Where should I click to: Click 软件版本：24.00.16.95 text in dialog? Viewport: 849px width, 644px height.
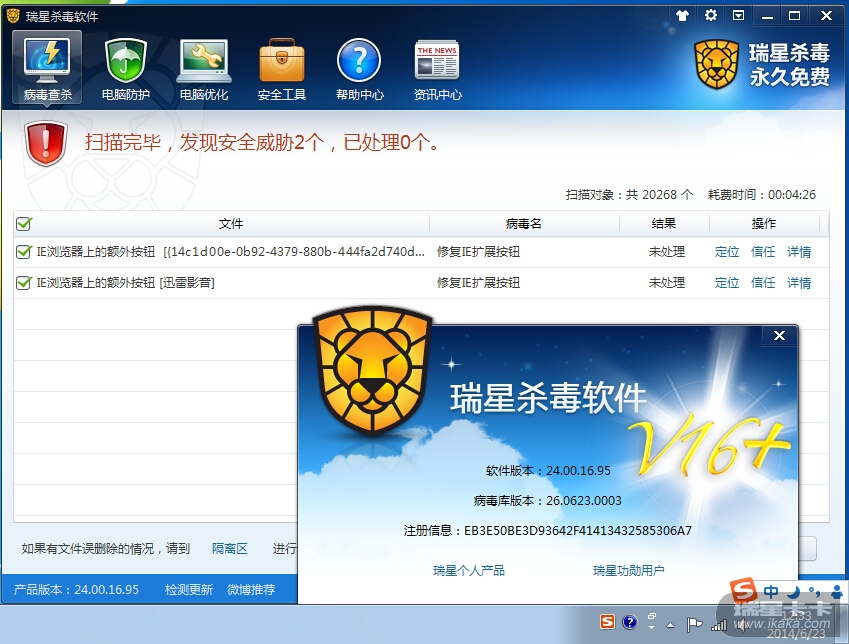tap(548, 471)
